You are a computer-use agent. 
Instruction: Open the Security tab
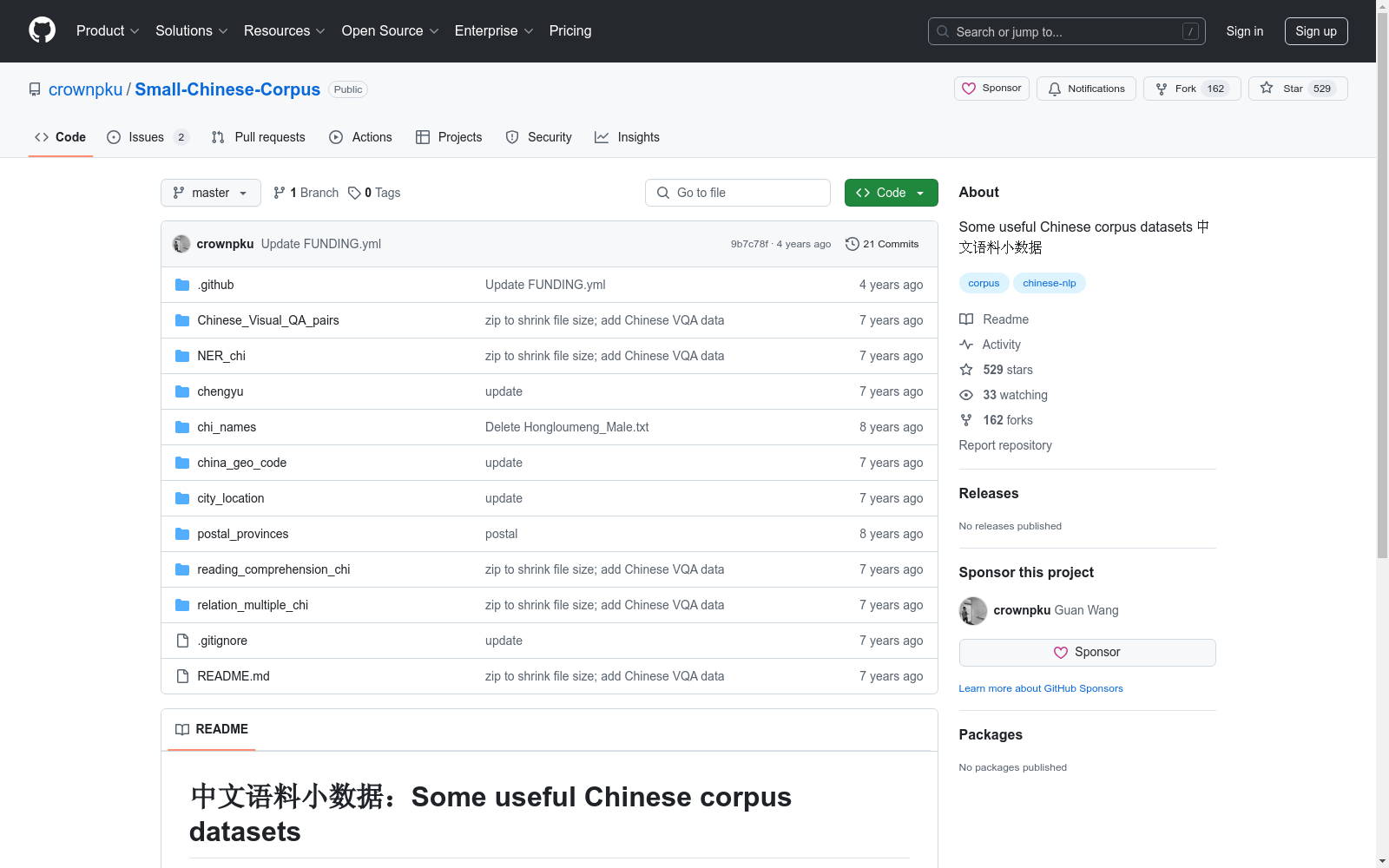[x=538, y=137]
